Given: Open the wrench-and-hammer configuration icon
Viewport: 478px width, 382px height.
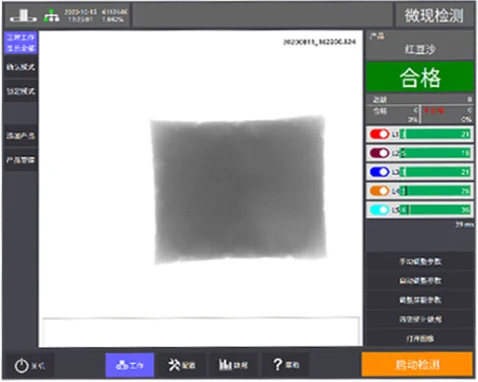Looking at the screenshot, I should (x=174, y=365).
